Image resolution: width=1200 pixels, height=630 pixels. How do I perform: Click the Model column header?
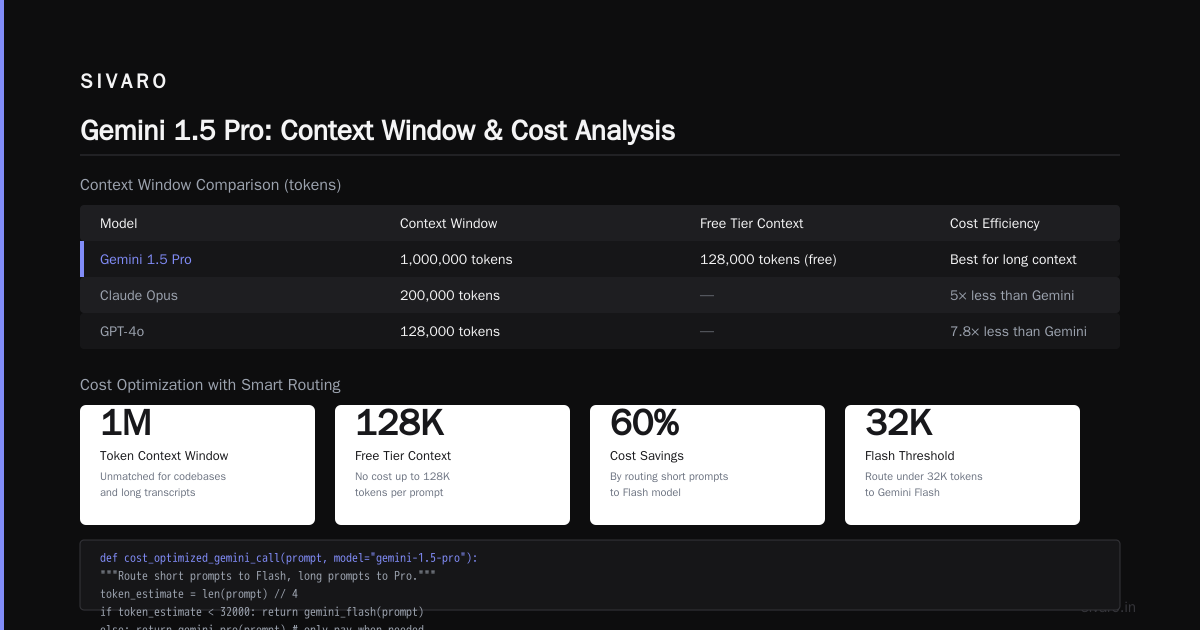point(119,223)
